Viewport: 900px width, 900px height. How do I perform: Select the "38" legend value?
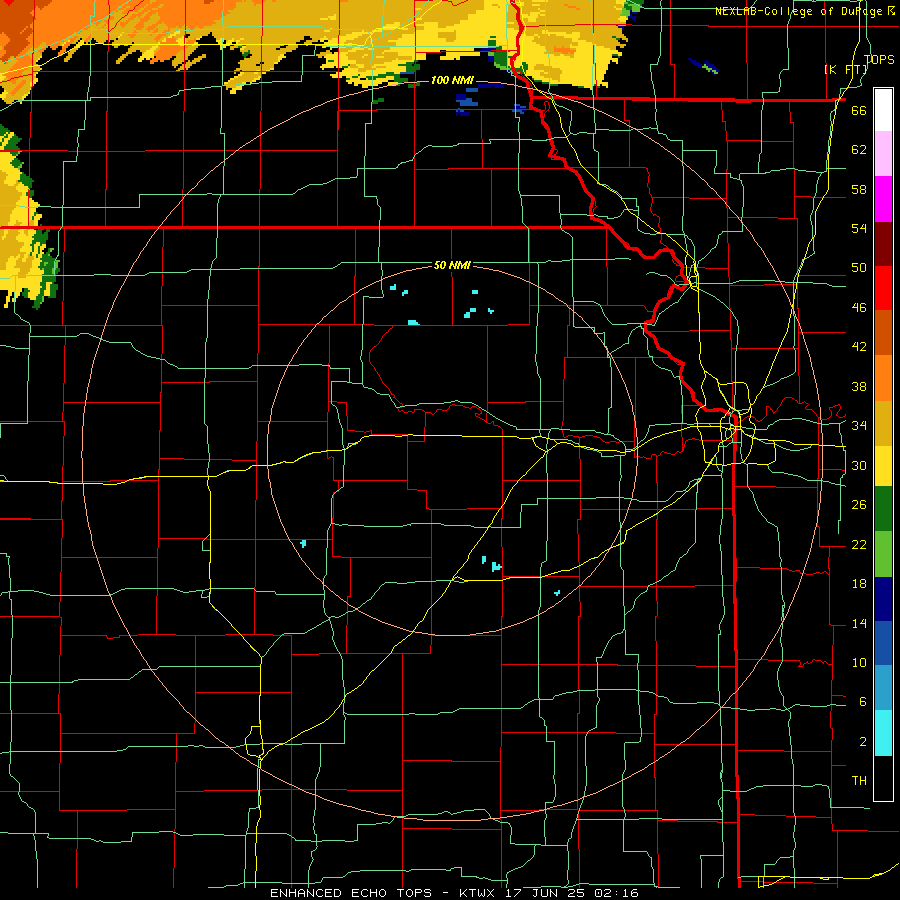[859, 386]
